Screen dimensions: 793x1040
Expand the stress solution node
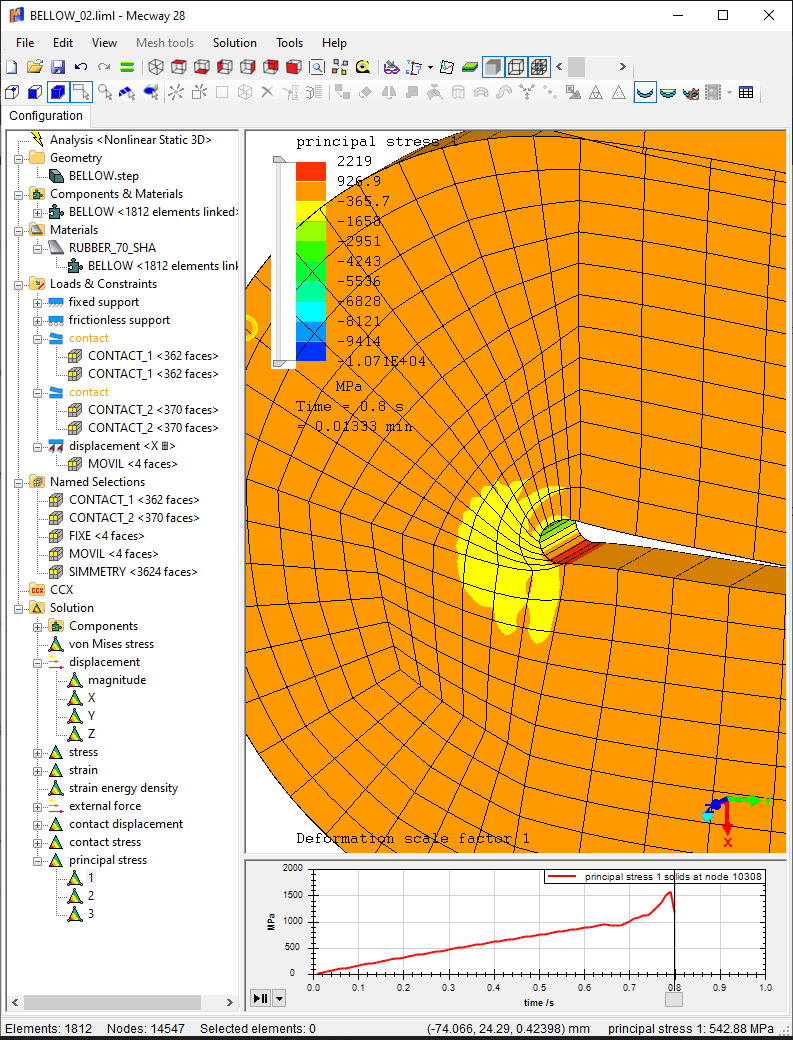click(38, 752)
